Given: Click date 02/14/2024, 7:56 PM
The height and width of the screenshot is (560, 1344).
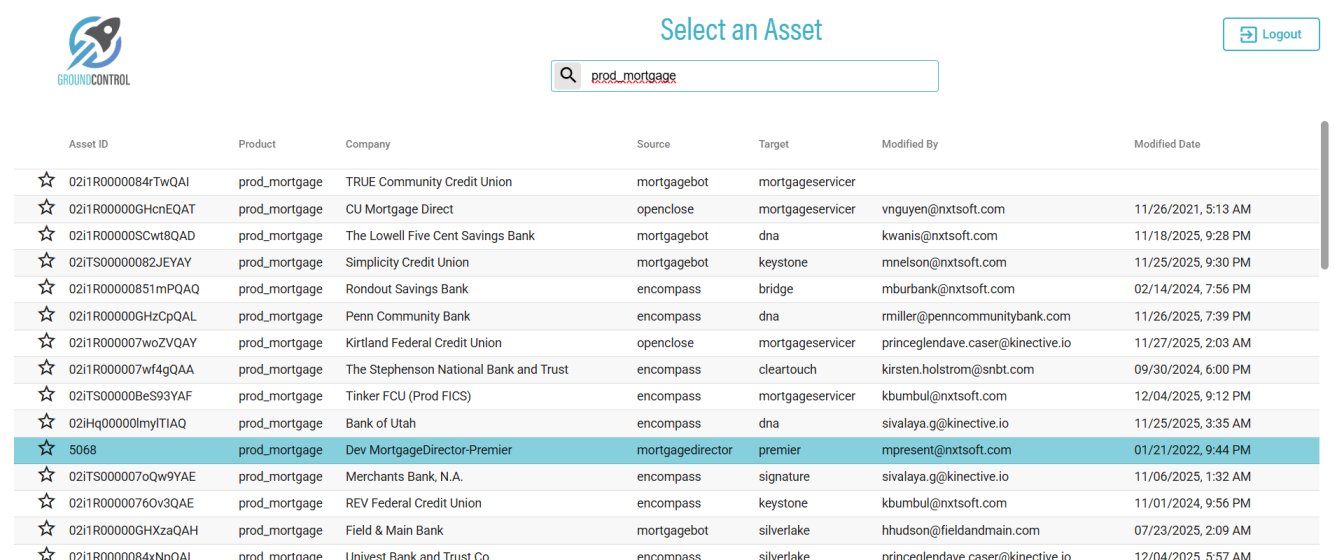Looking at the screenshot, I should [x=1192, y=289].
